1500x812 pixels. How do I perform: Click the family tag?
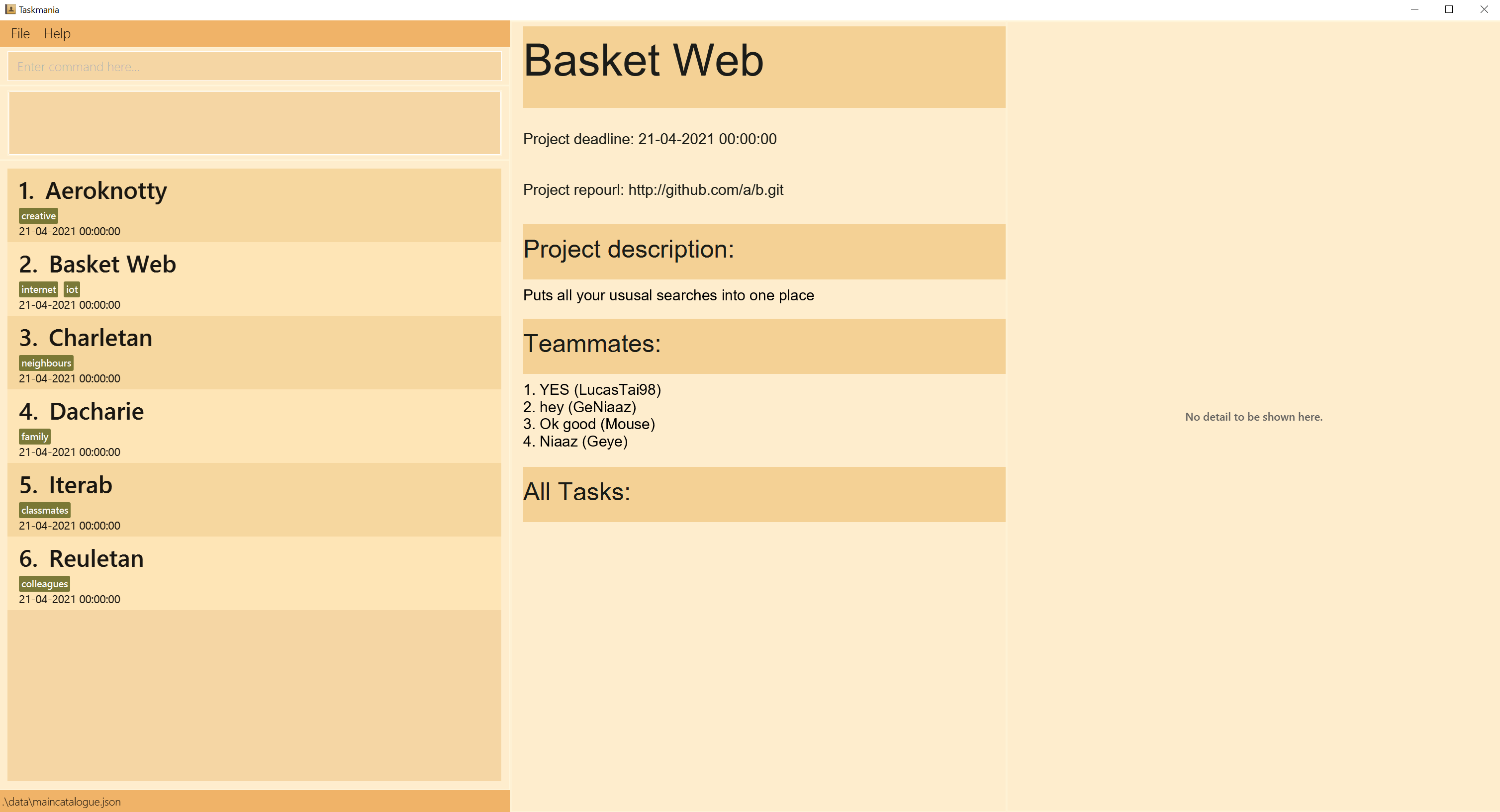tap(34, 437)
